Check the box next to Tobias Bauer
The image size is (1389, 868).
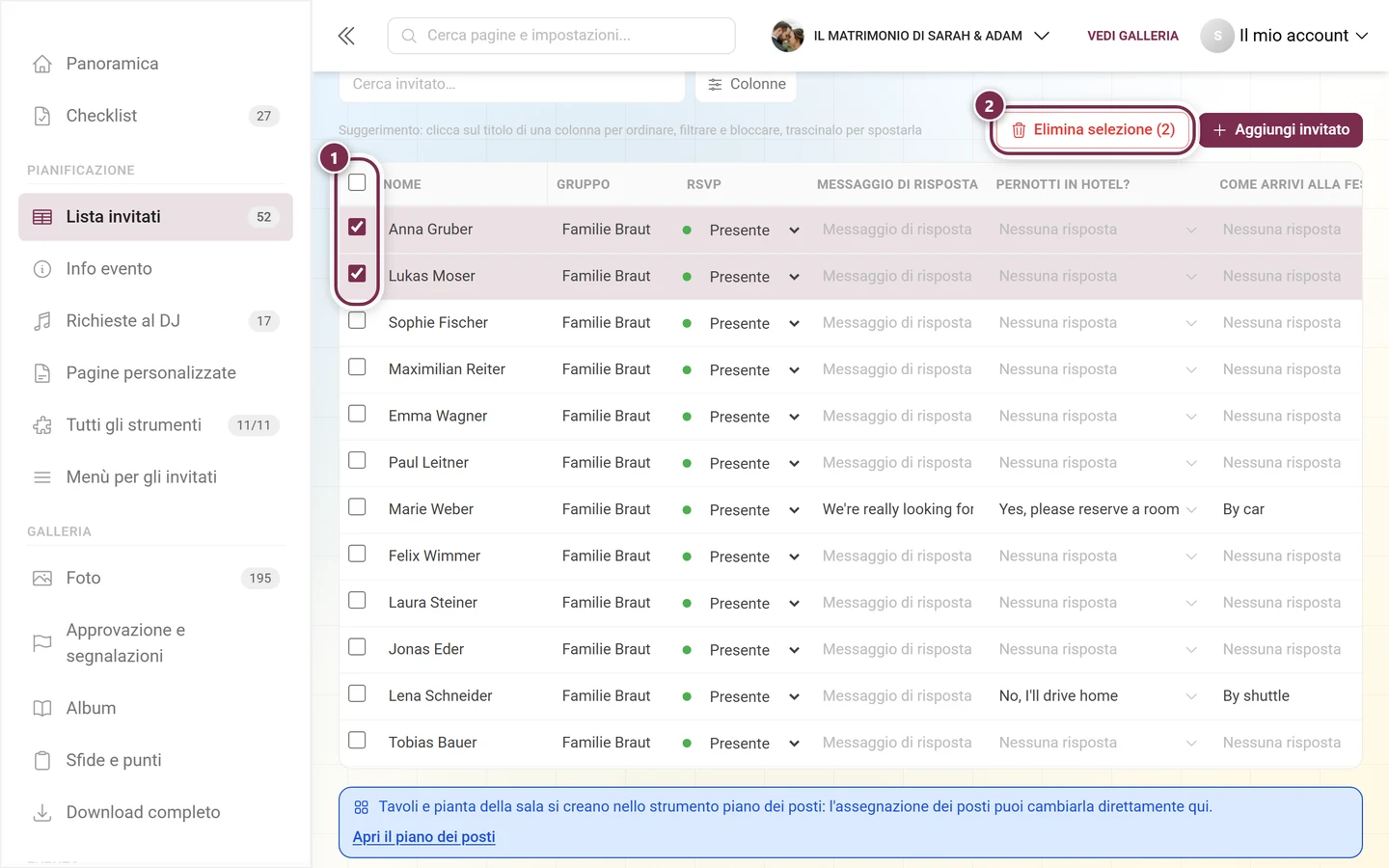tap(357, 740)
